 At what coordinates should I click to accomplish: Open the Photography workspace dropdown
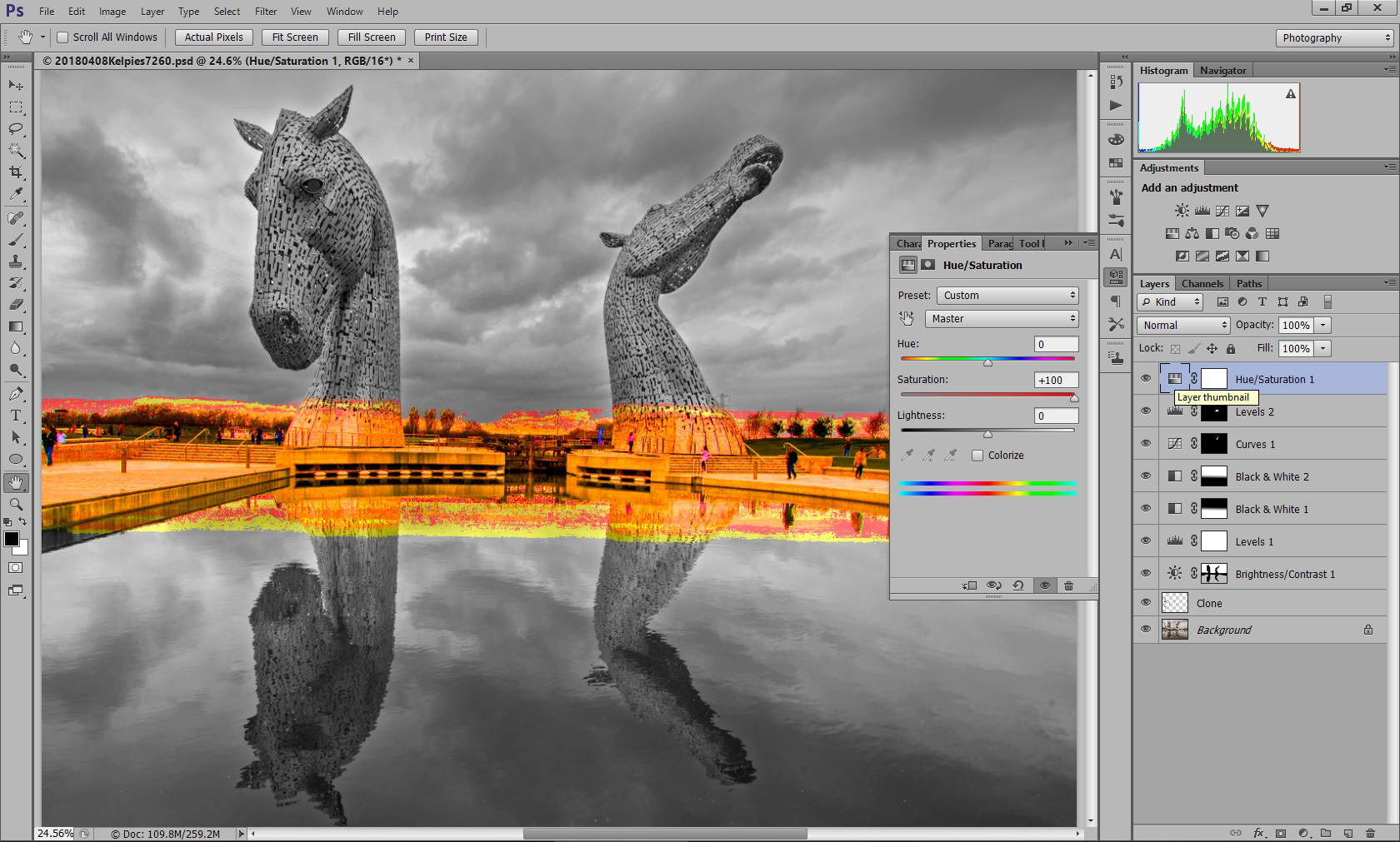[1333, 38]
